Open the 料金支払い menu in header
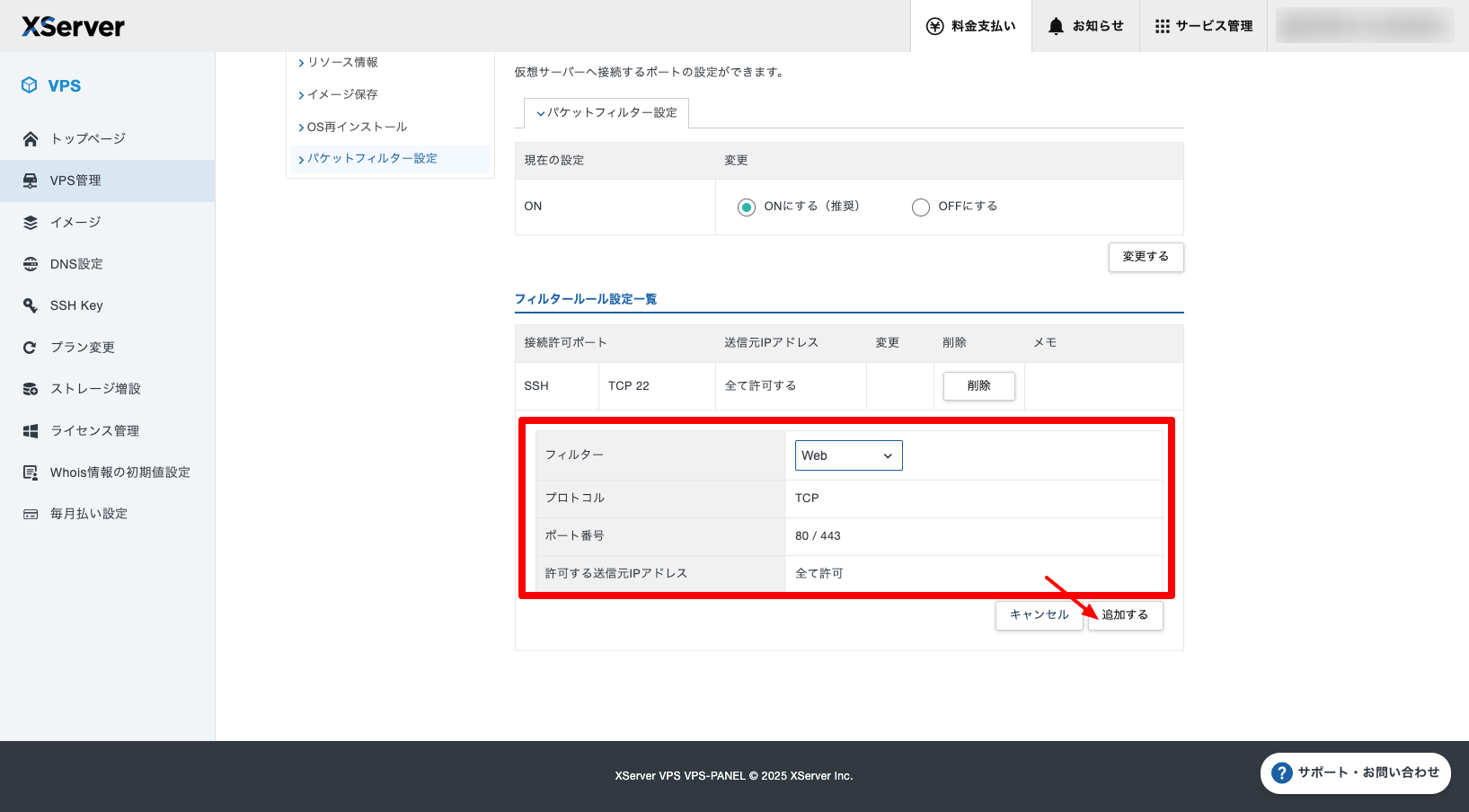This screenshot has width=1469, height=812. tap(971, 26)
